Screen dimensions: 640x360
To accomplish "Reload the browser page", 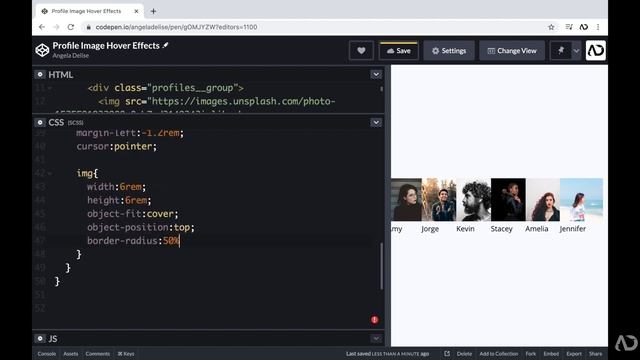I will pos(71,27).
